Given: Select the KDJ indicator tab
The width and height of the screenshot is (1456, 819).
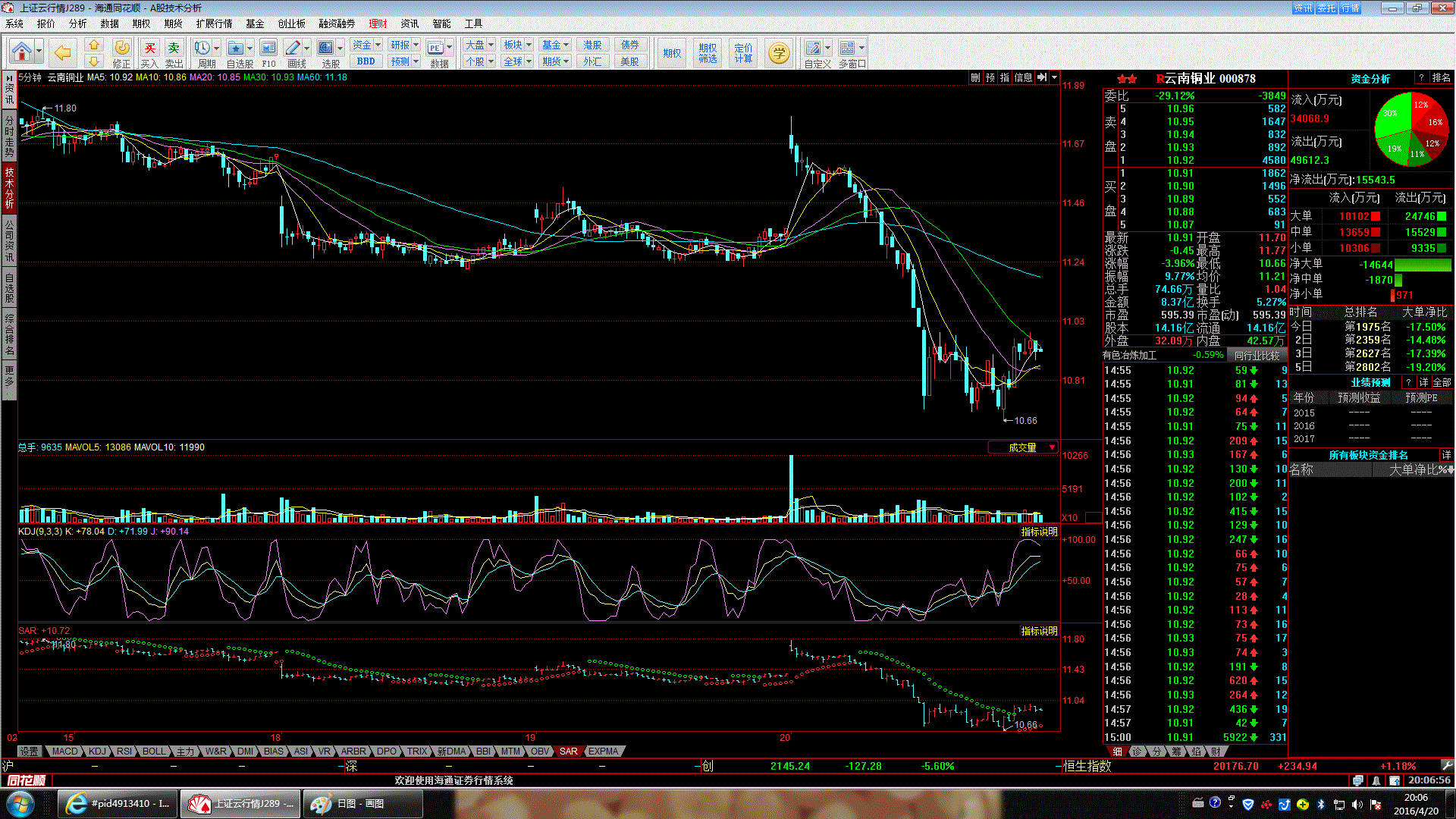Looking at the screenshot, I should 97,752.
